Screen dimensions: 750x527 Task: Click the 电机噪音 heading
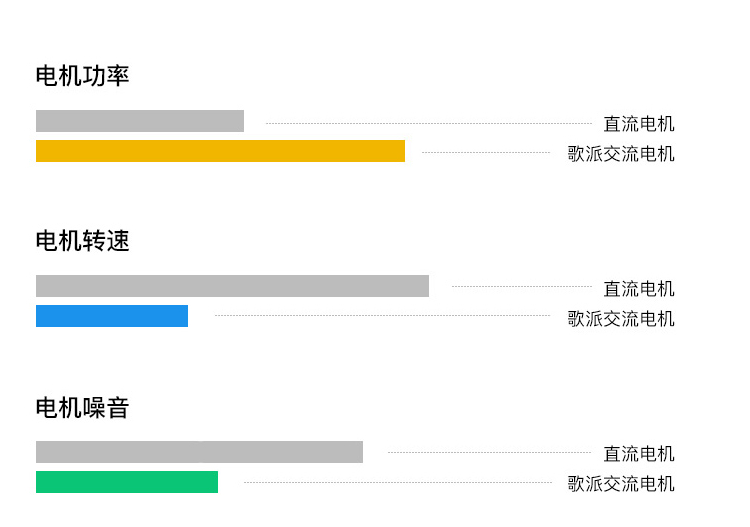82,408
